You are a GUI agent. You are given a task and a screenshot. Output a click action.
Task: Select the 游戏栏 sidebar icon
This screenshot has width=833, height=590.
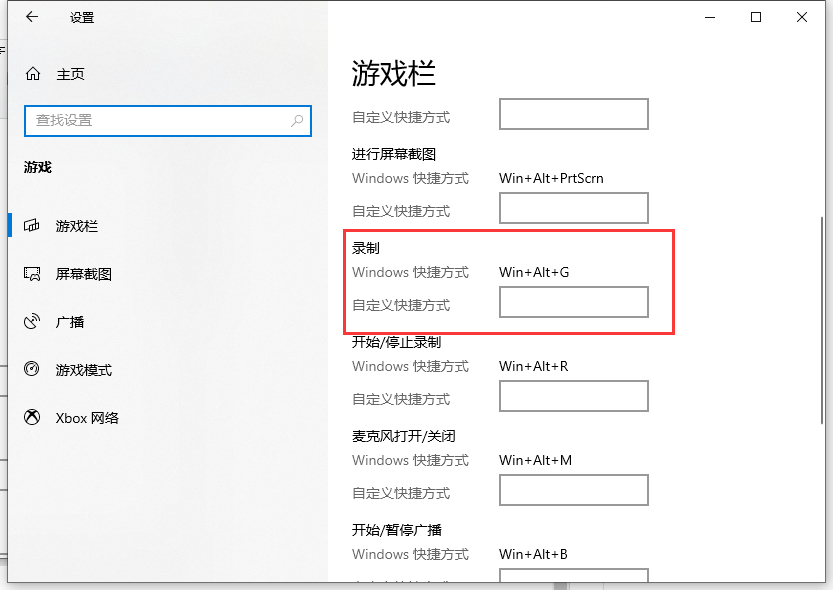point(33,226)
